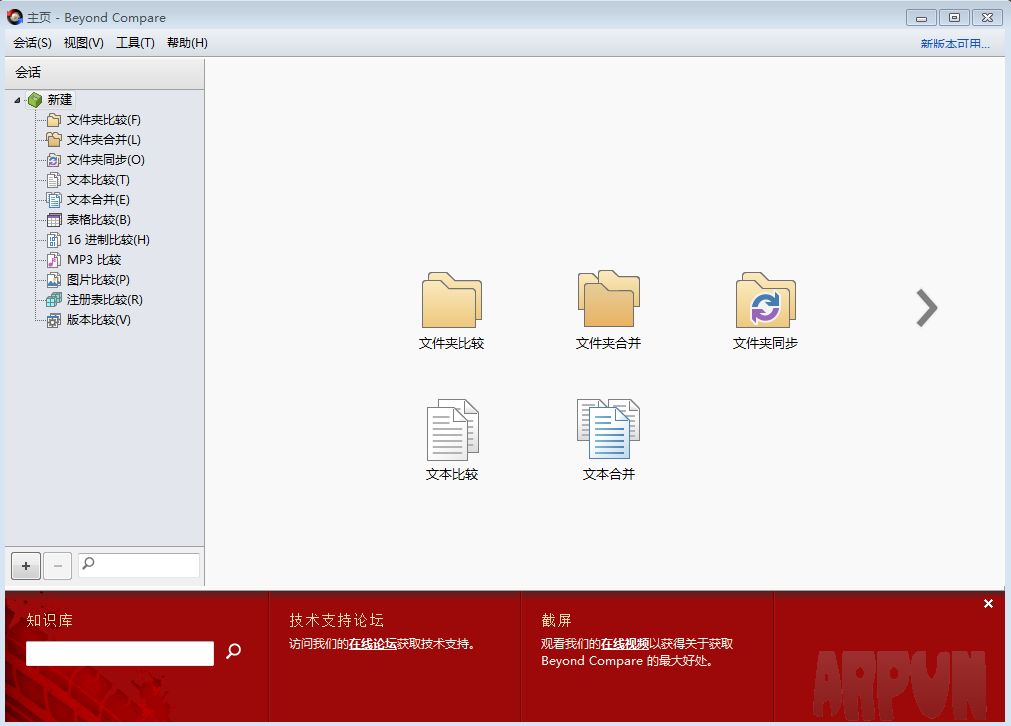Viewport: 1011px width, 726px height.
Task: Click the plus button to add session
Action: [26, 566]
